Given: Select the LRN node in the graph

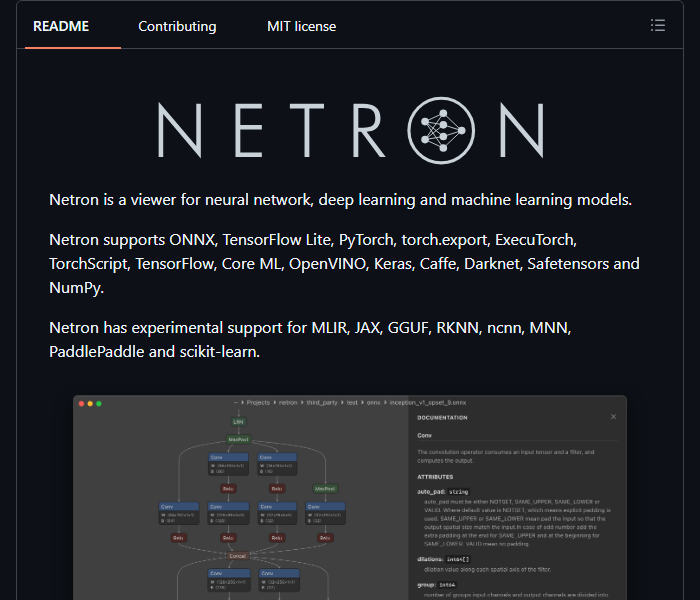Looking at the screenshot, I should (x=238, y=422).
